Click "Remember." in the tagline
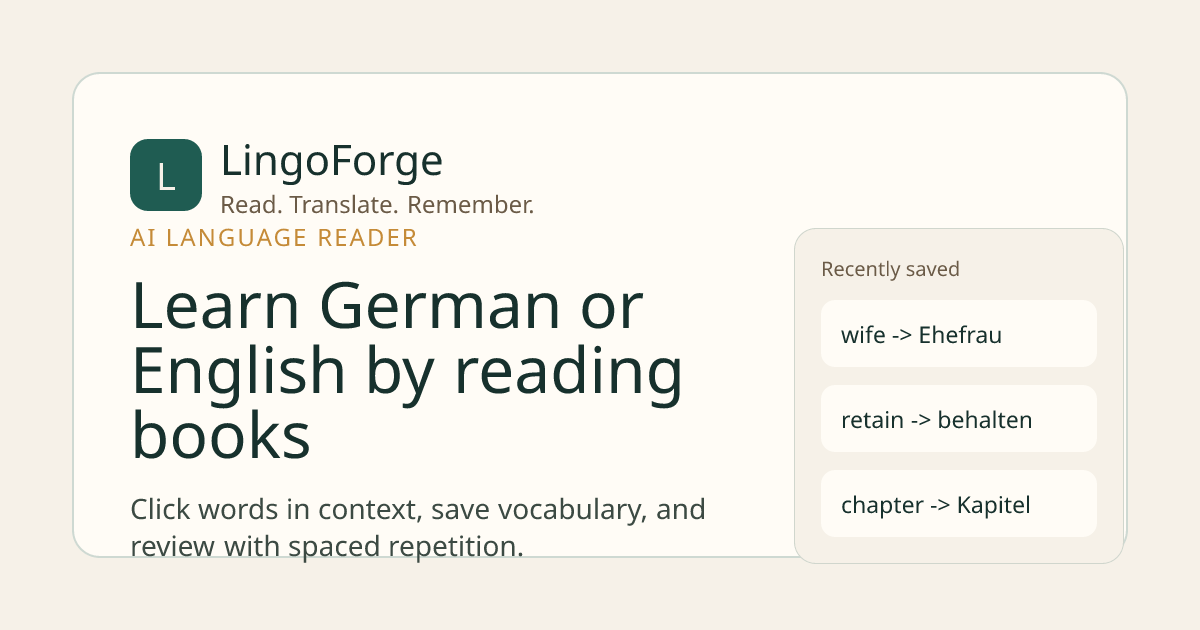The image size is (1200, 630). point(471,205)
